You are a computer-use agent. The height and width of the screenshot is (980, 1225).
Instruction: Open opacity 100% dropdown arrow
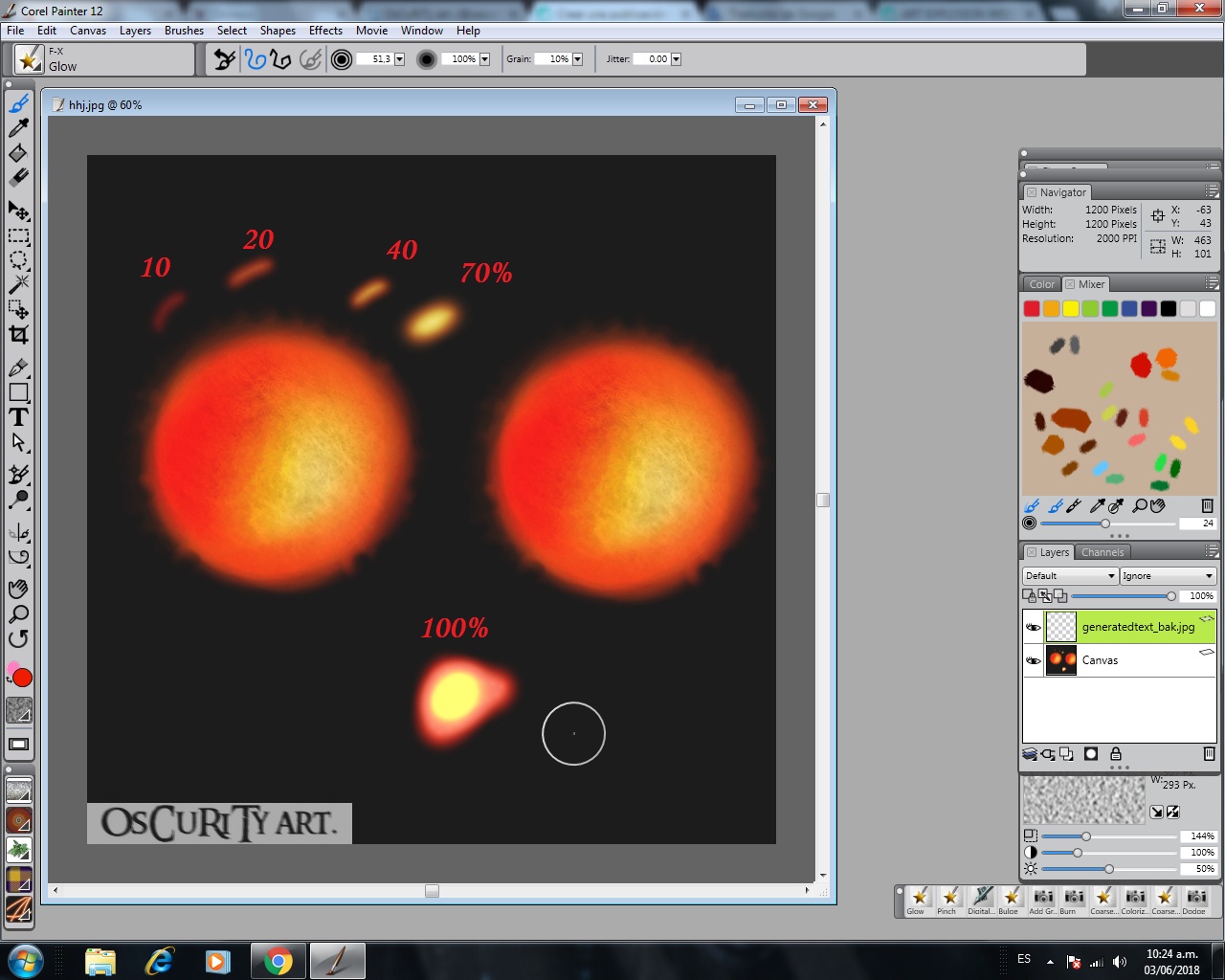pyautogui.click(x=484, y=59)
